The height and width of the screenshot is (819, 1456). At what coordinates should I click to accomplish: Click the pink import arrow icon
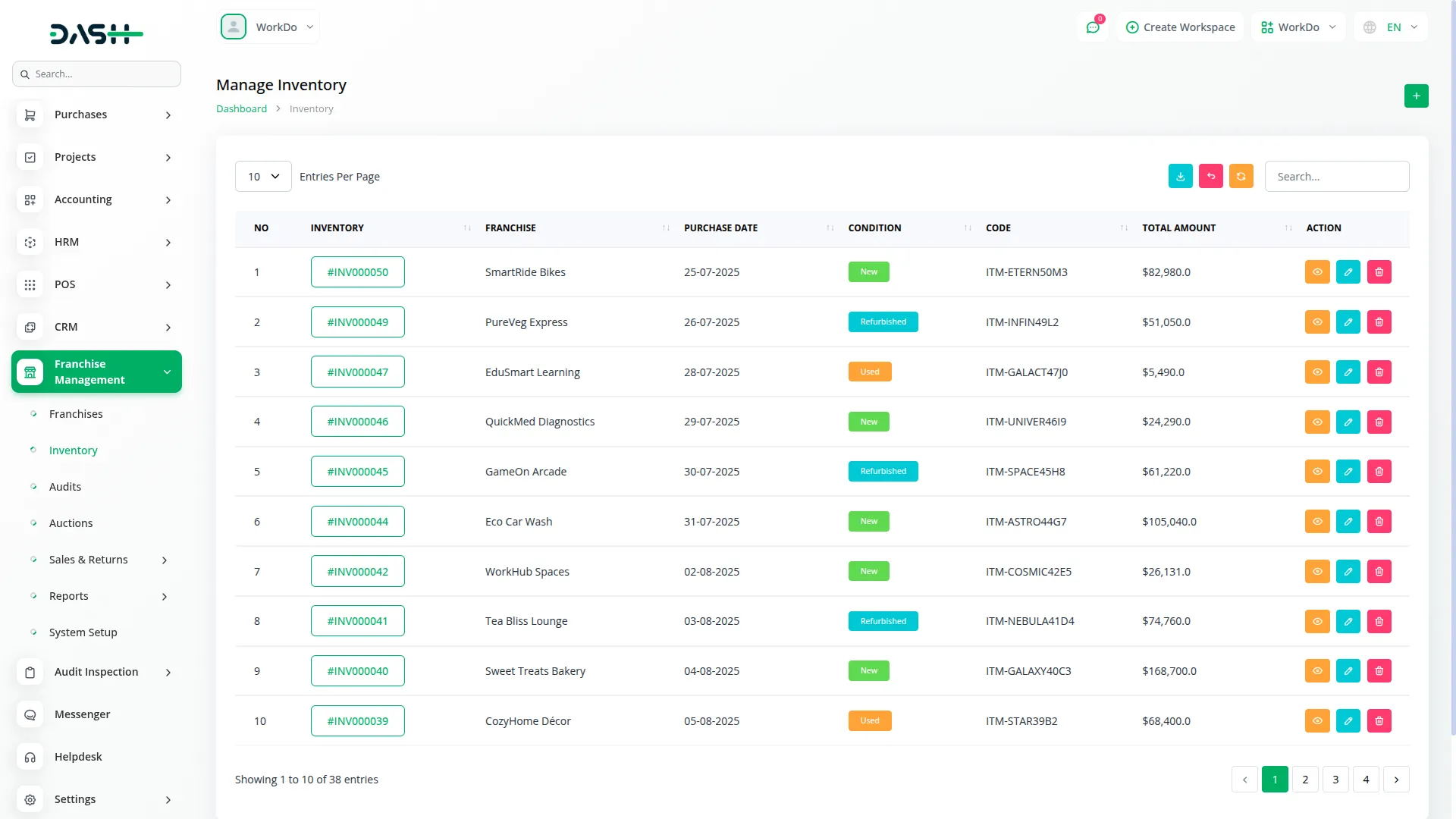tap(1210, 176)
